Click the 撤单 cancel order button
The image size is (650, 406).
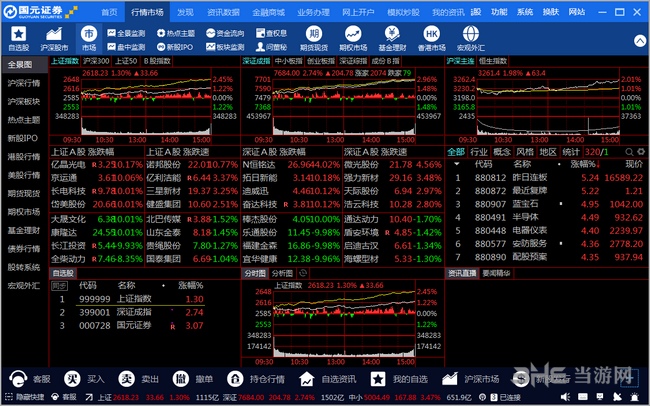193,379
